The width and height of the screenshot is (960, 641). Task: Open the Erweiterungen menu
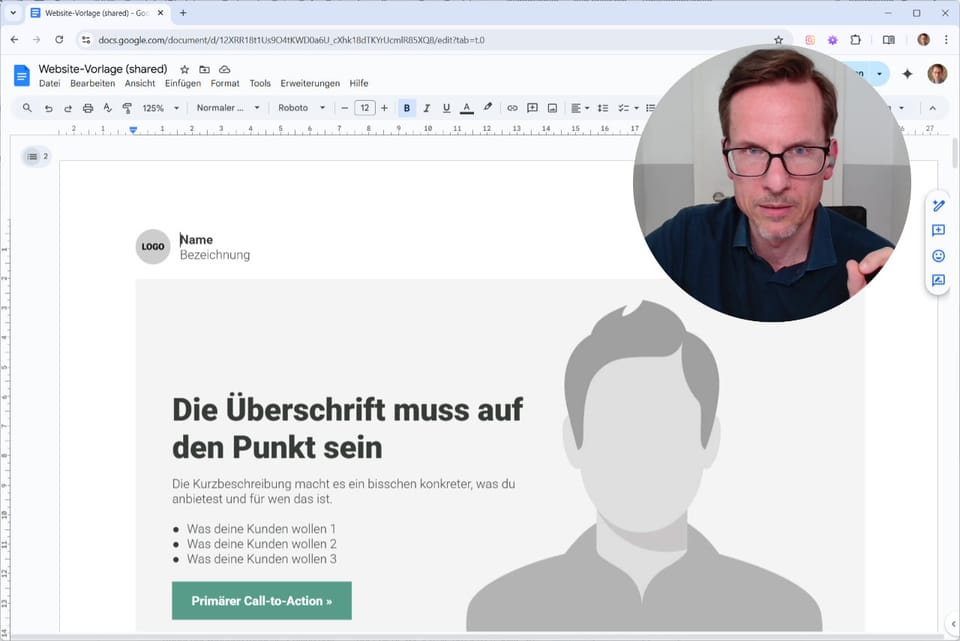click(310, 83)
